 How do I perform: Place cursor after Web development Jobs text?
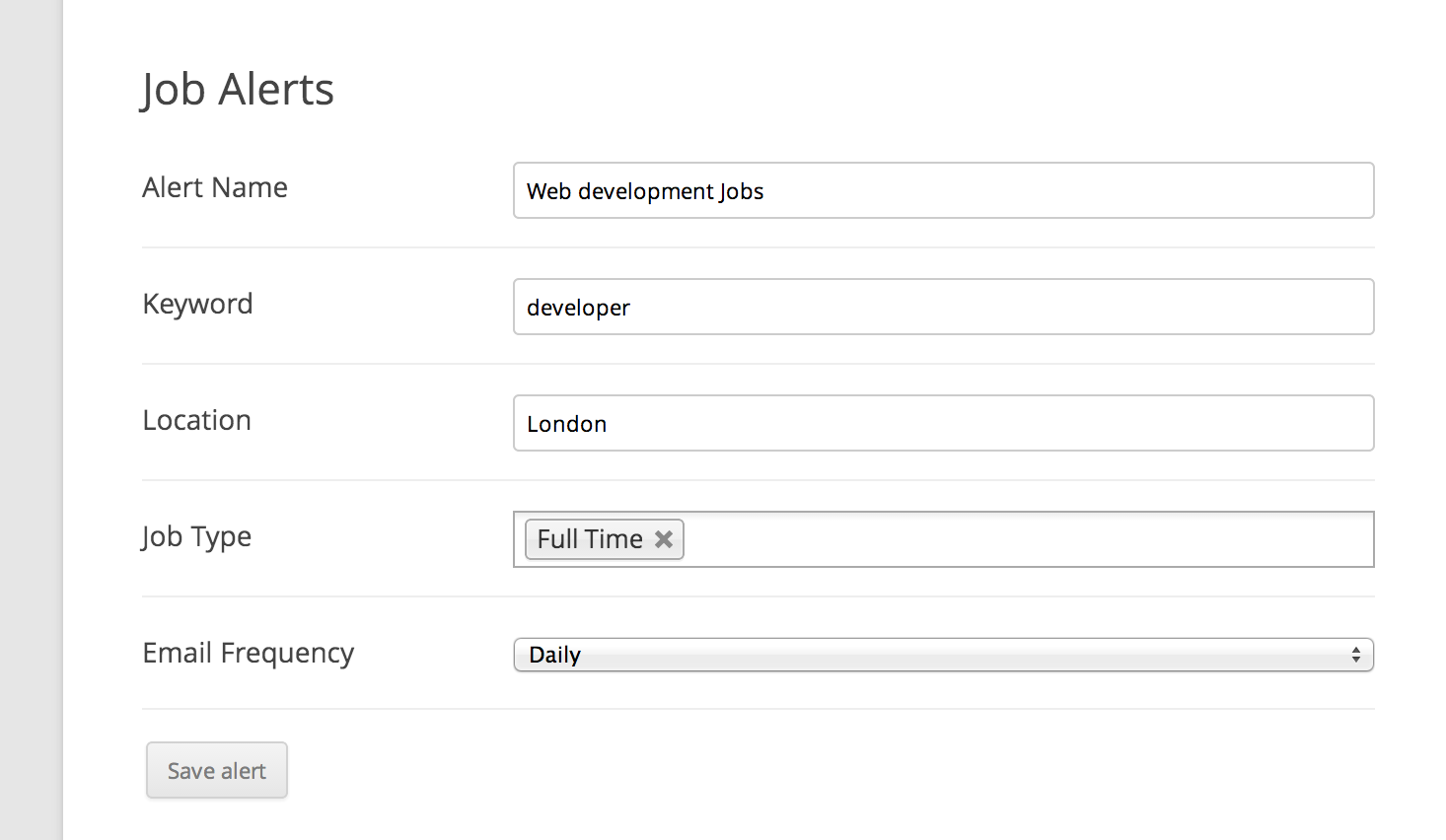pyautogui.click(x=766, y=191)
